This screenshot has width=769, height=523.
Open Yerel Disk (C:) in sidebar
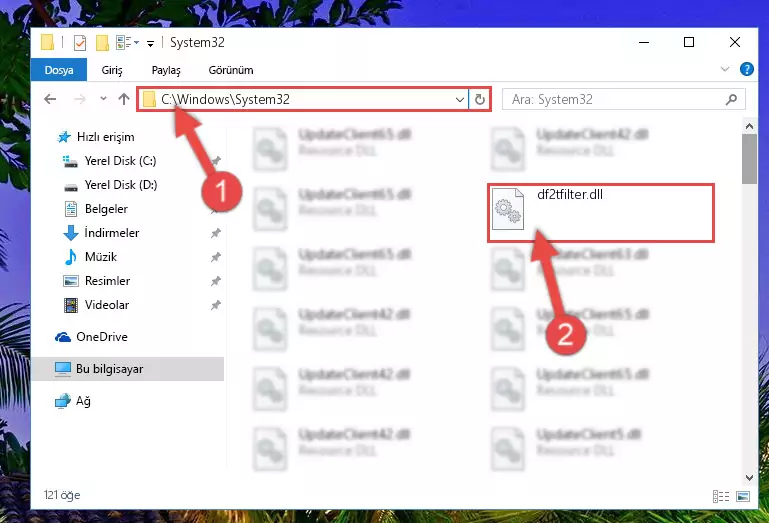tap(120, 161)
